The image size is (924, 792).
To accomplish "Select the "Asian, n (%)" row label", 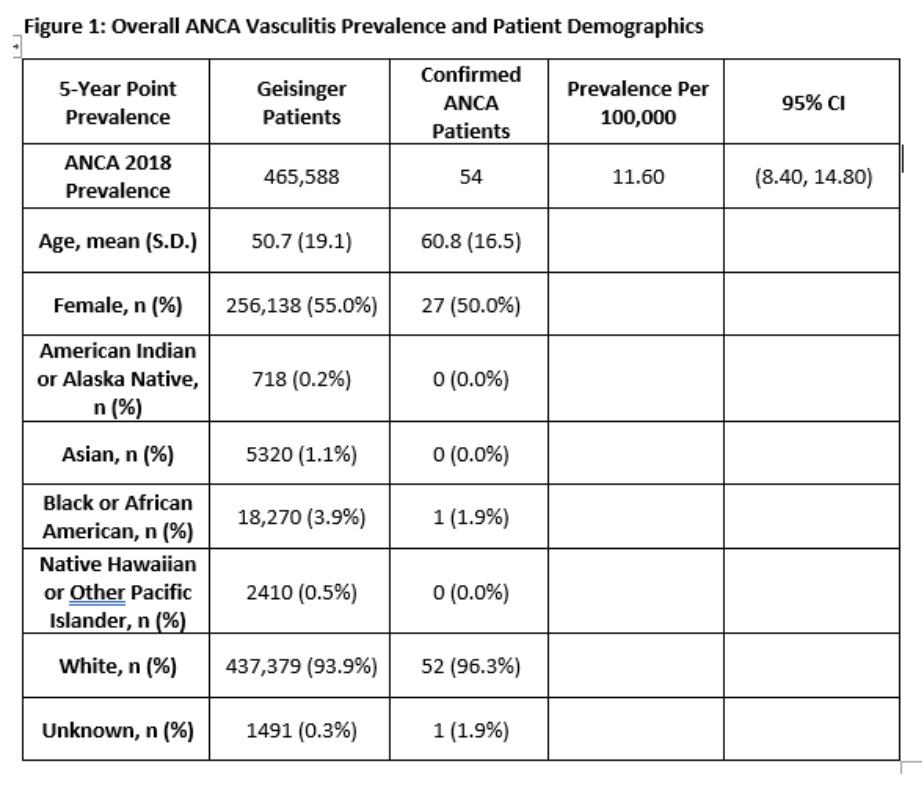I will tap(117, 455).
